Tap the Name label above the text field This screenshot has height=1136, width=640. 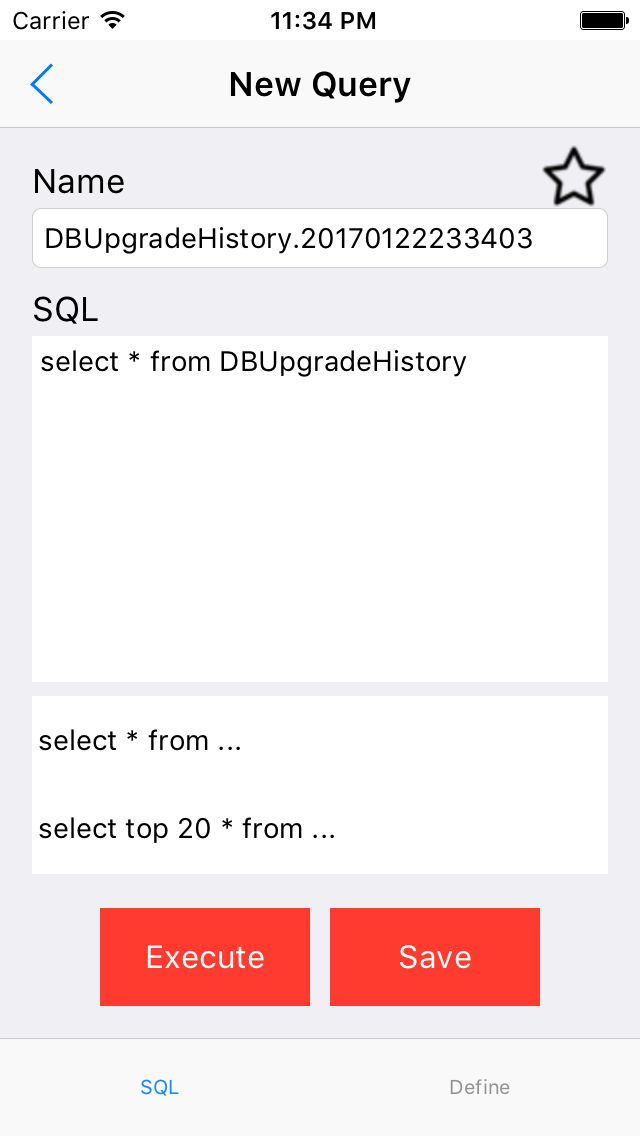[79, 182]
